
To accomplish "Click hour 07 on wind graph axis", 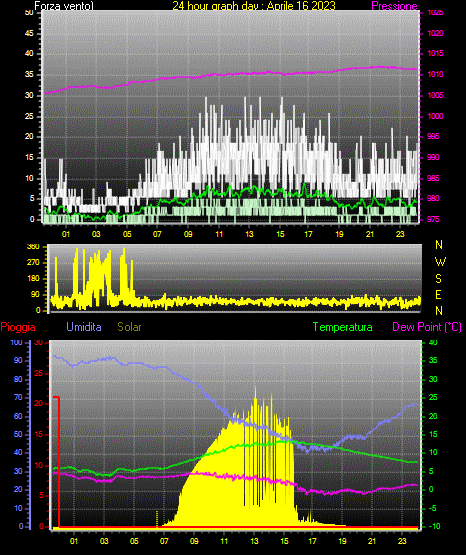I will [157, 234].
